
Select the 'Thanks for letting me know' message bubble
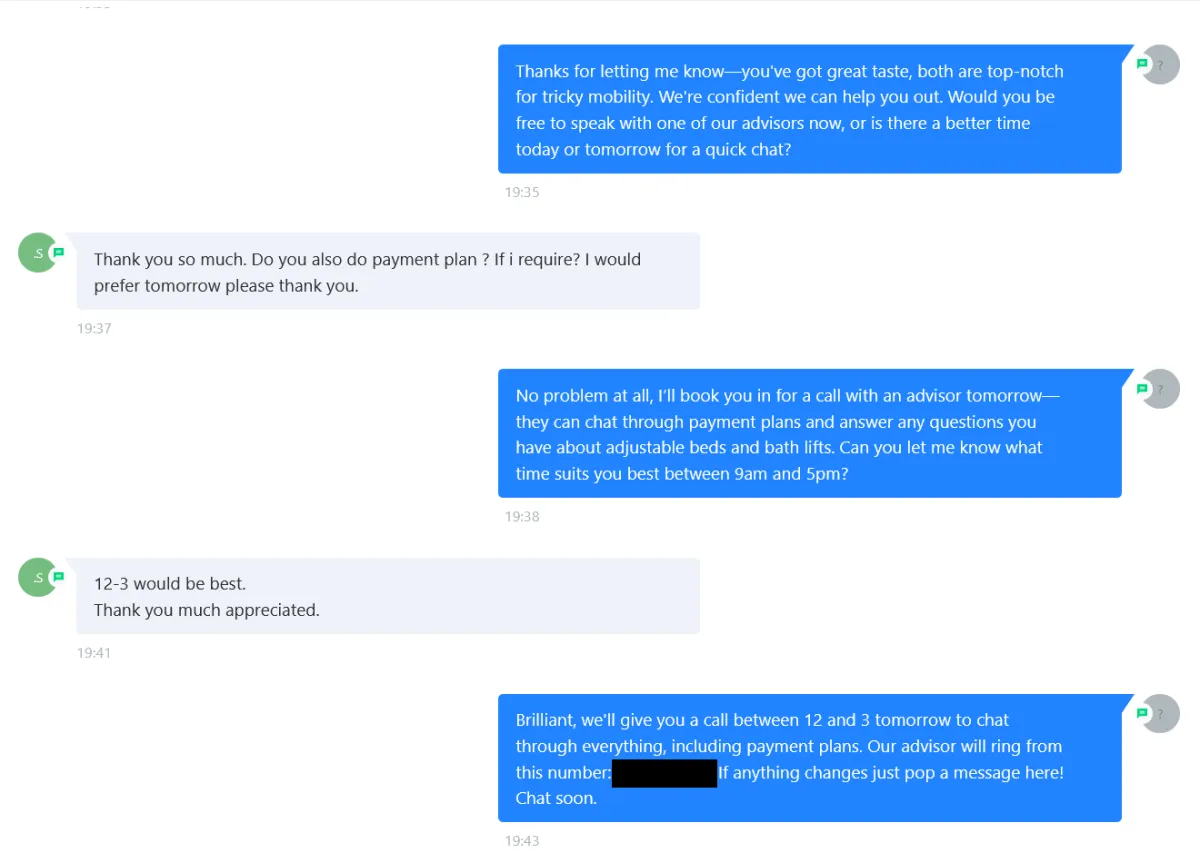tap(809, 110)
